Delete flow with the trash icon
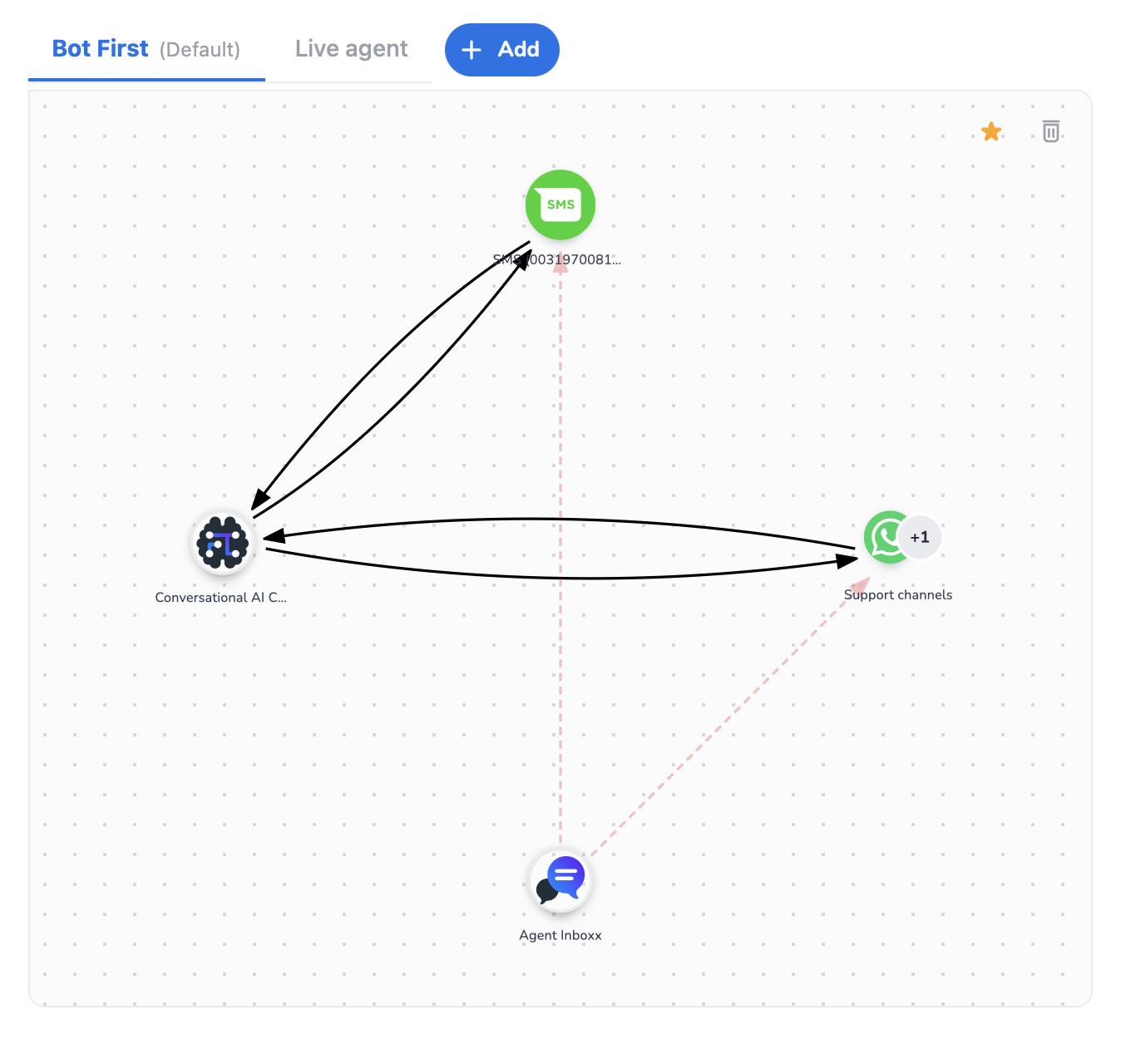Viewport: 1121px width, 1064px height. coord(1051,131)
